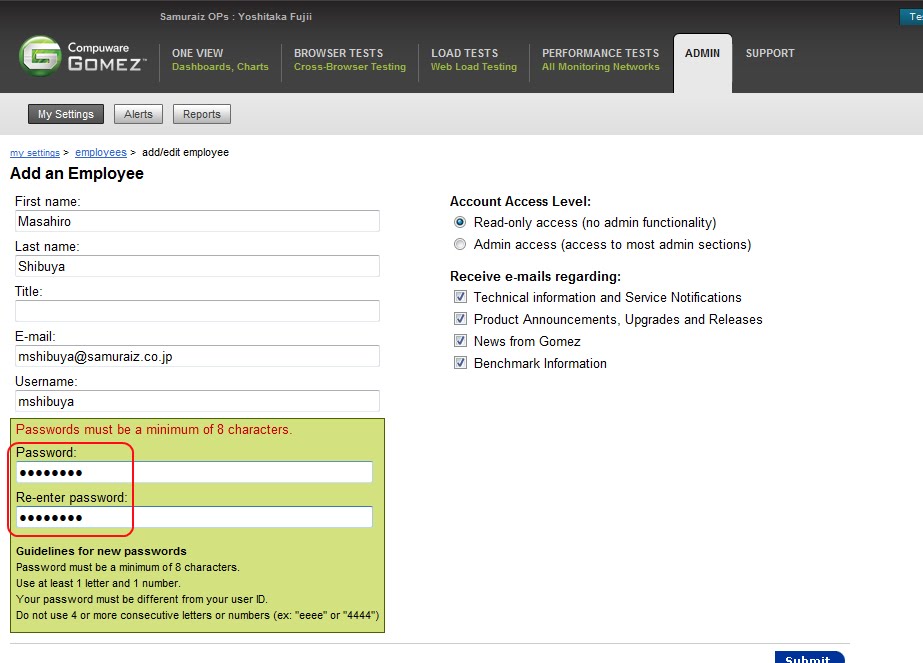The height and width of the screenshot is (663, 923).
Task: Click the Submit button
Action: (809, 658)
